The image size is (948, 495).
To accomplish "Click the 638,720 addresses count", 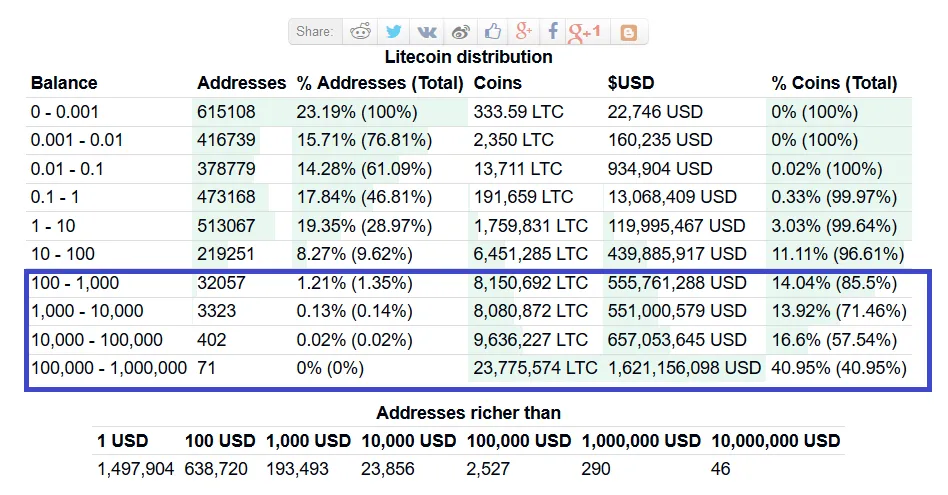I will coord(216,468).
